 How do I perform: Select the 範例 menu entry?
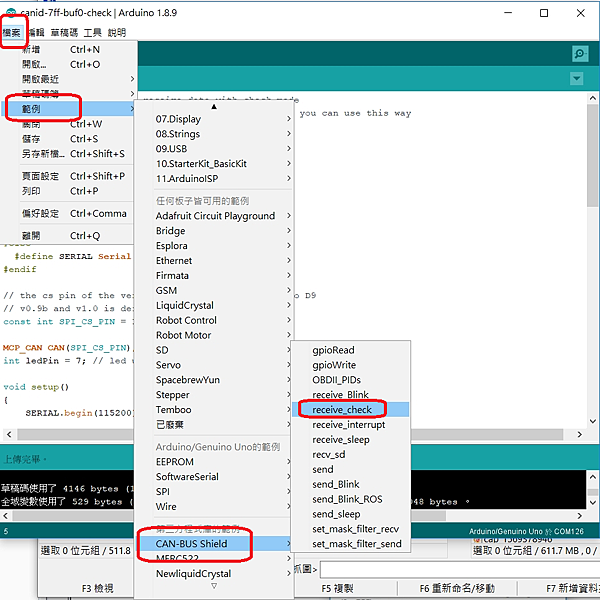pos(69,109)
